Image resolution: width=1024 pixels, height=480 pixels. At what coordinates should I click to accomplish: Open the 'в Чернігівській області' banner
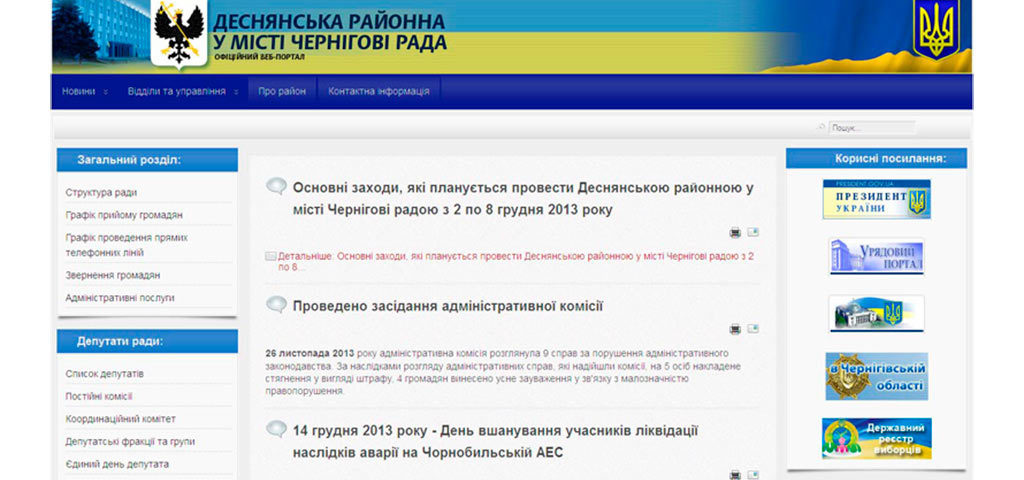876,376
